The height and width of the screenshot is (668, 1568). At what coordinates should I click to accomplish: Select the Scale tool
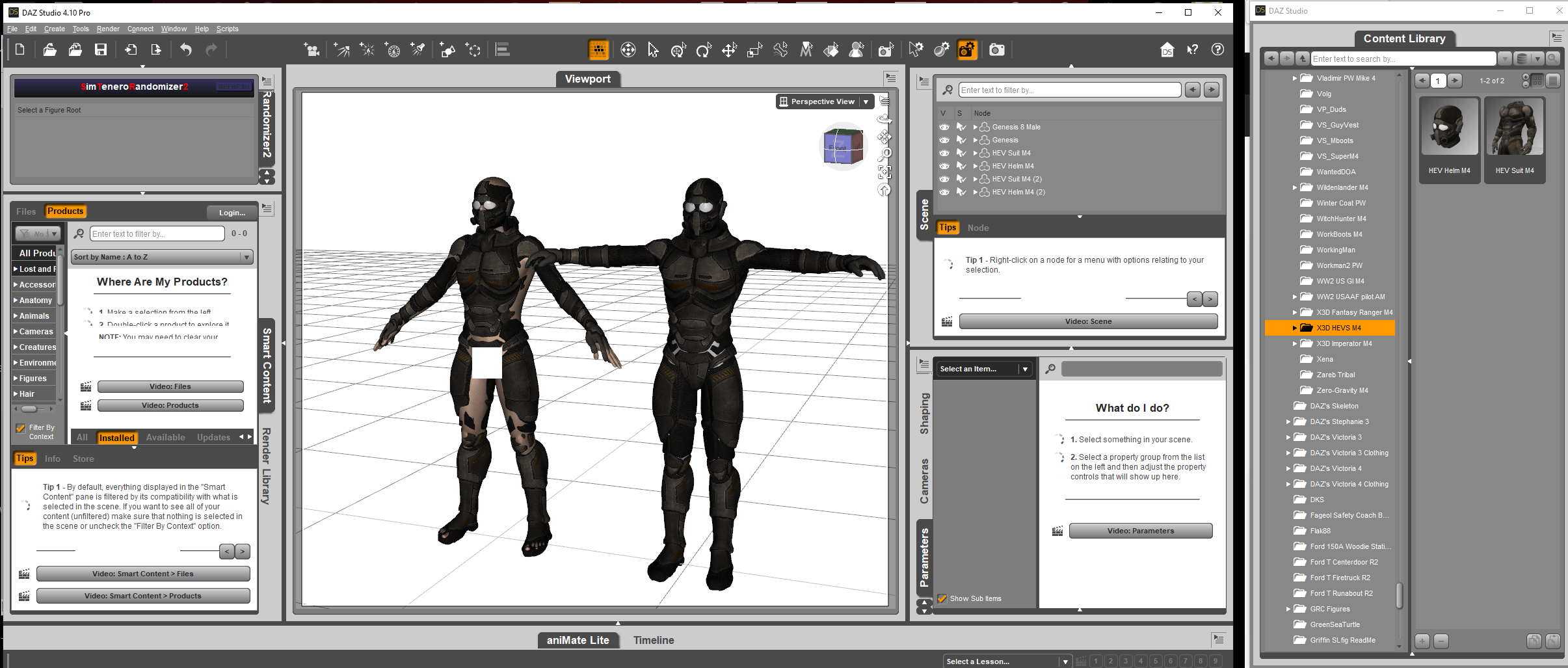pos(754,50)
